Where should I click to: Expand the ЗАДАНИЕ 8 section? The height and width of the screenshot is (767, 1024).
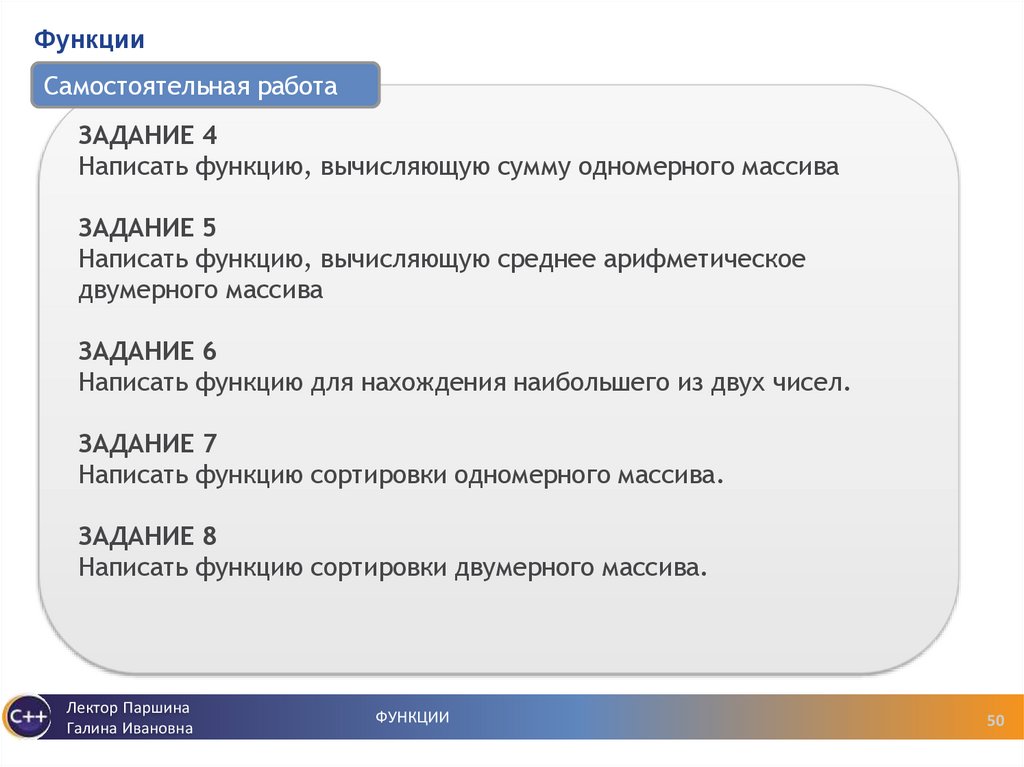point(147,533)
